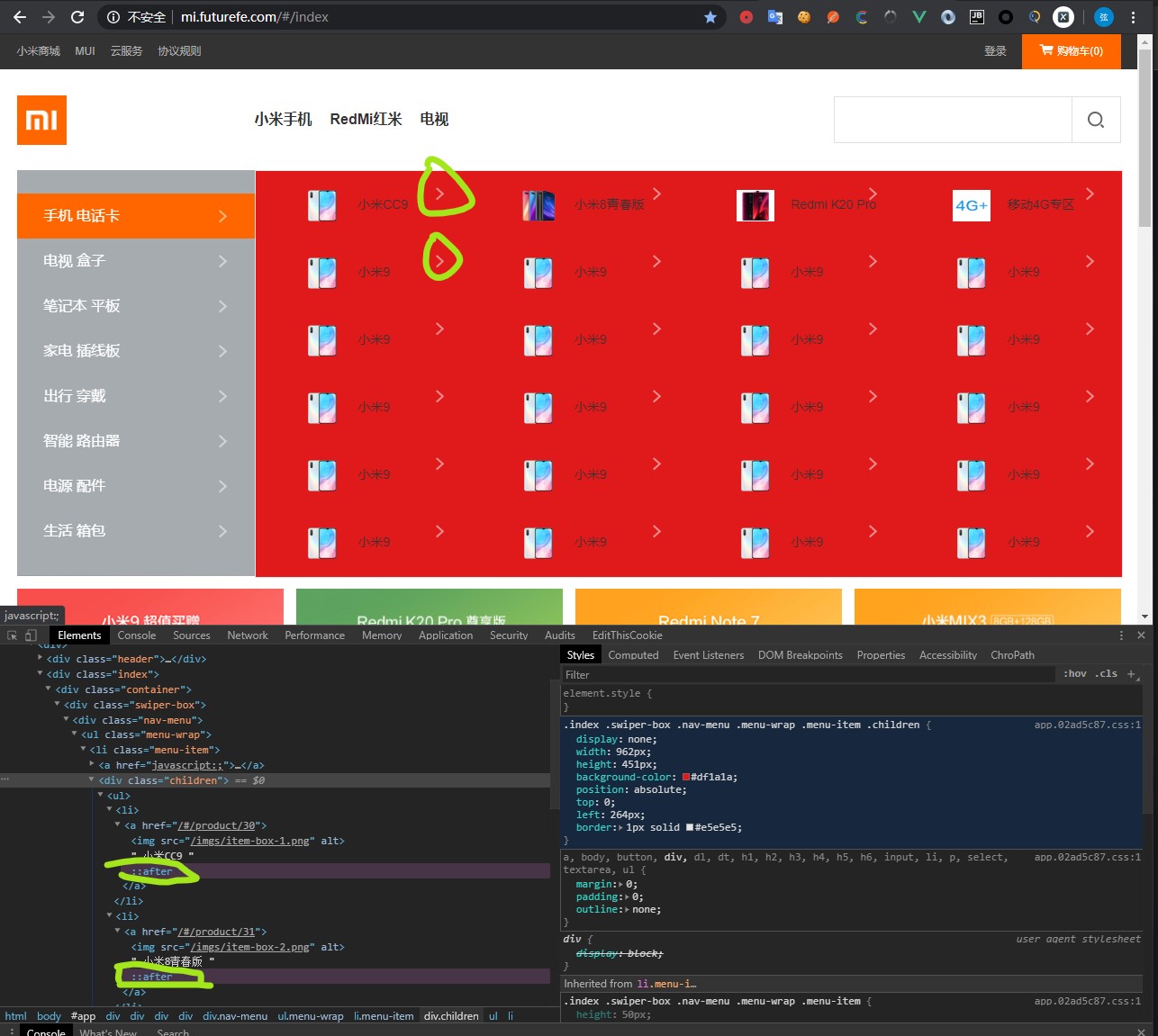Switch to the Console tab
Viewport: 1158px width, 1036px height.
click(x=137, y=635)
